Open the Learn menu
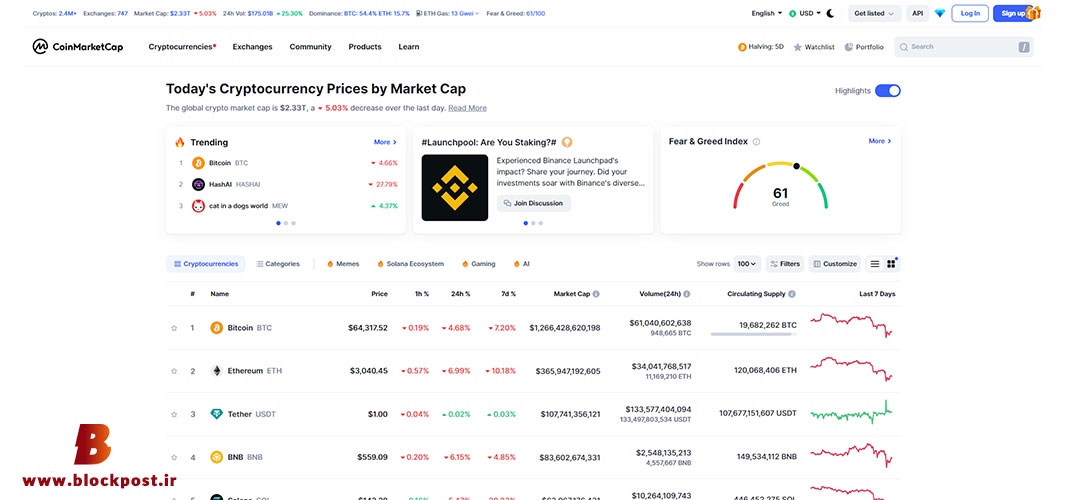1066x500 pixels. tap(409, 47)
